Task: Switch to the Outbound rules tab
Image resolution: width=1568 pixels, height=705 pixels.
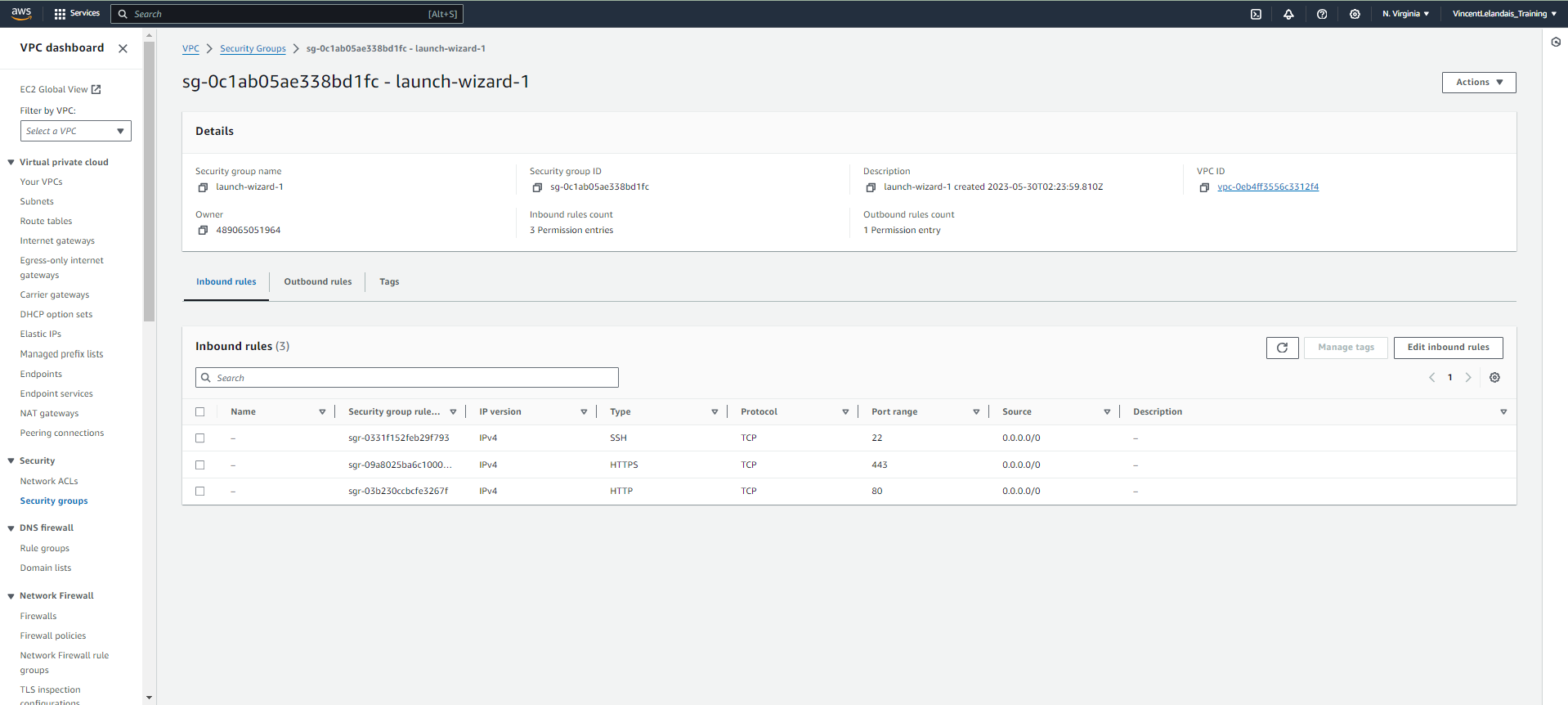Action: click(x=317, y=282)
